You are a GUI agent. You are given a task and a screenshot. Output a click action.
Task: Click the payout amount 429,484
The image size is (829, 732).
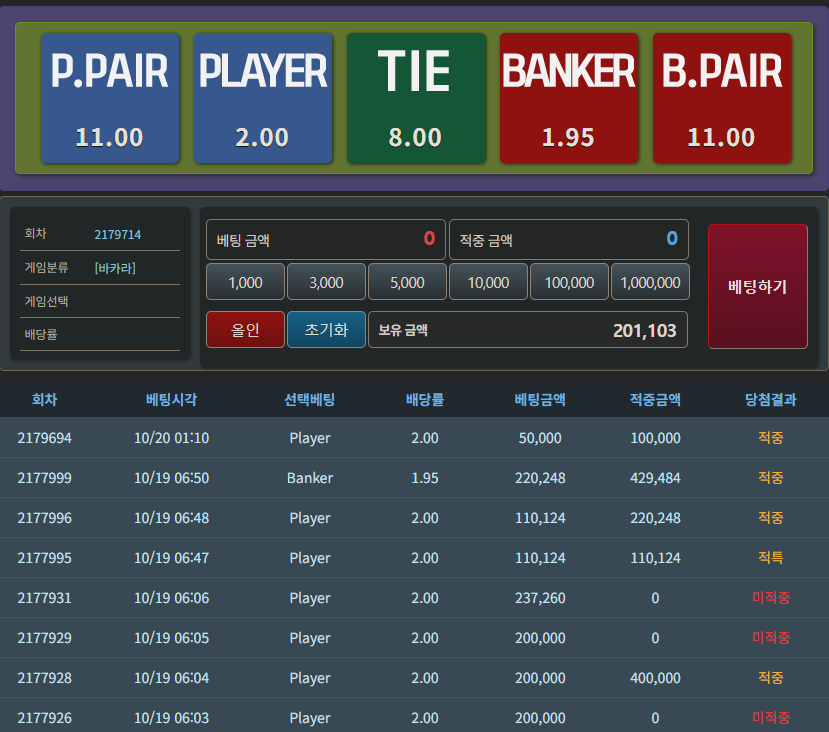pos(655,478)
